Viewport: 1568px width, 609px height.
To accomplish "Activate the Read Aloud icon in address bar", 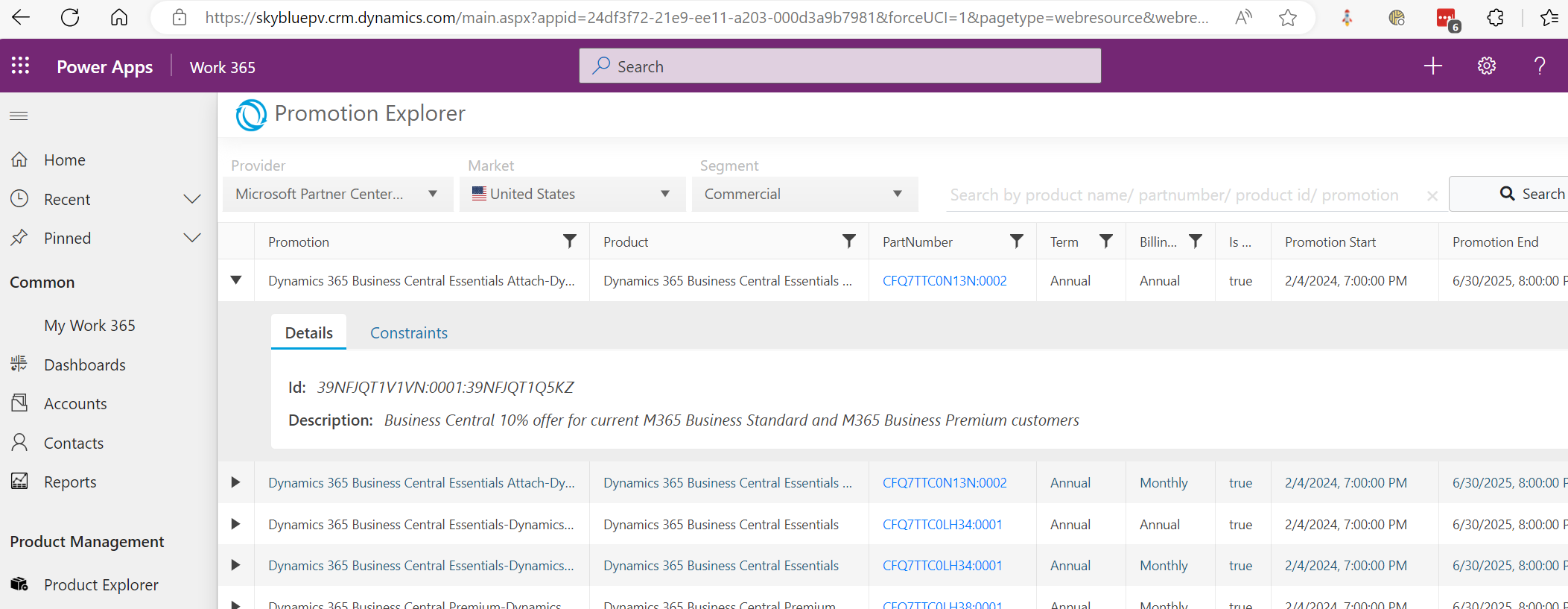I will click(1243, 17).
